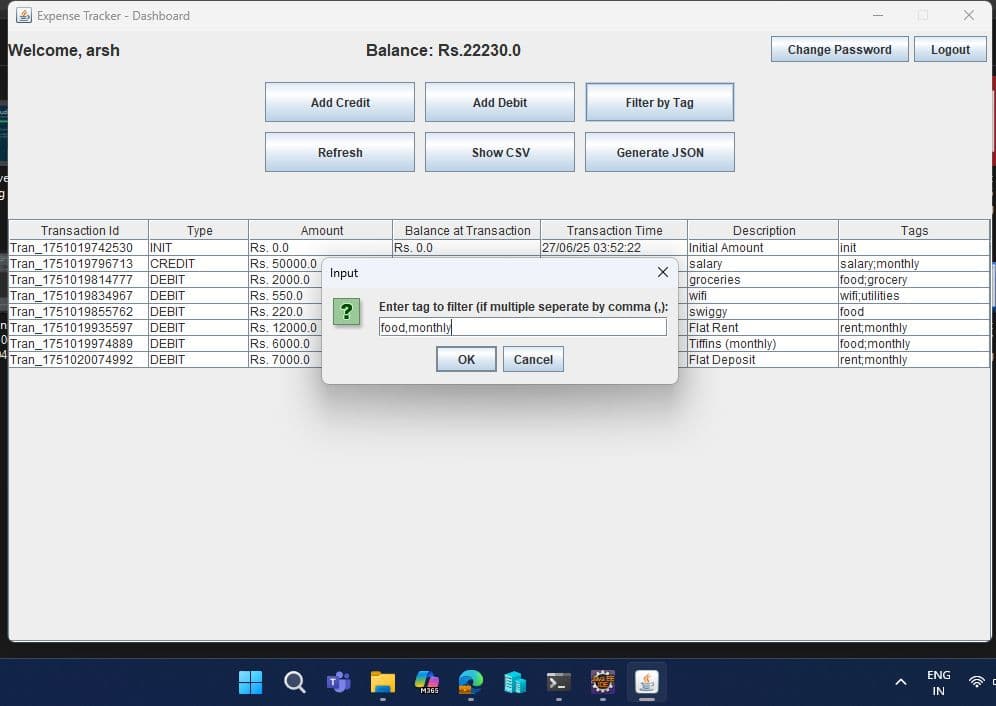The image size is (996, 706).
Task: Open Java EE IDE taskbar icon
Action: coord(603,682)
